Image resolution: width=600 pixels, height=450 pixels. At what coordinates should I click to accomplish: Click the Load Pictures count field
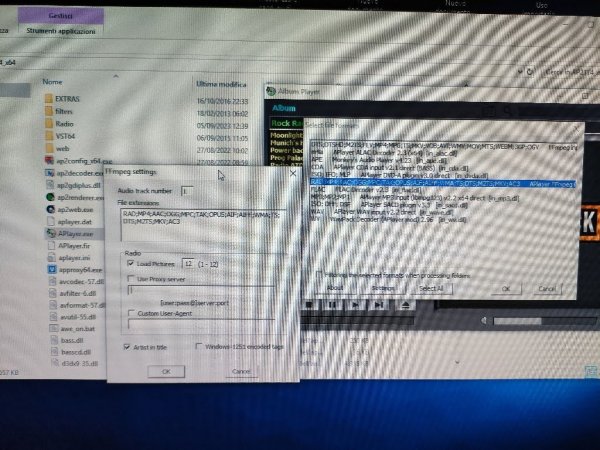coord(188,264)
